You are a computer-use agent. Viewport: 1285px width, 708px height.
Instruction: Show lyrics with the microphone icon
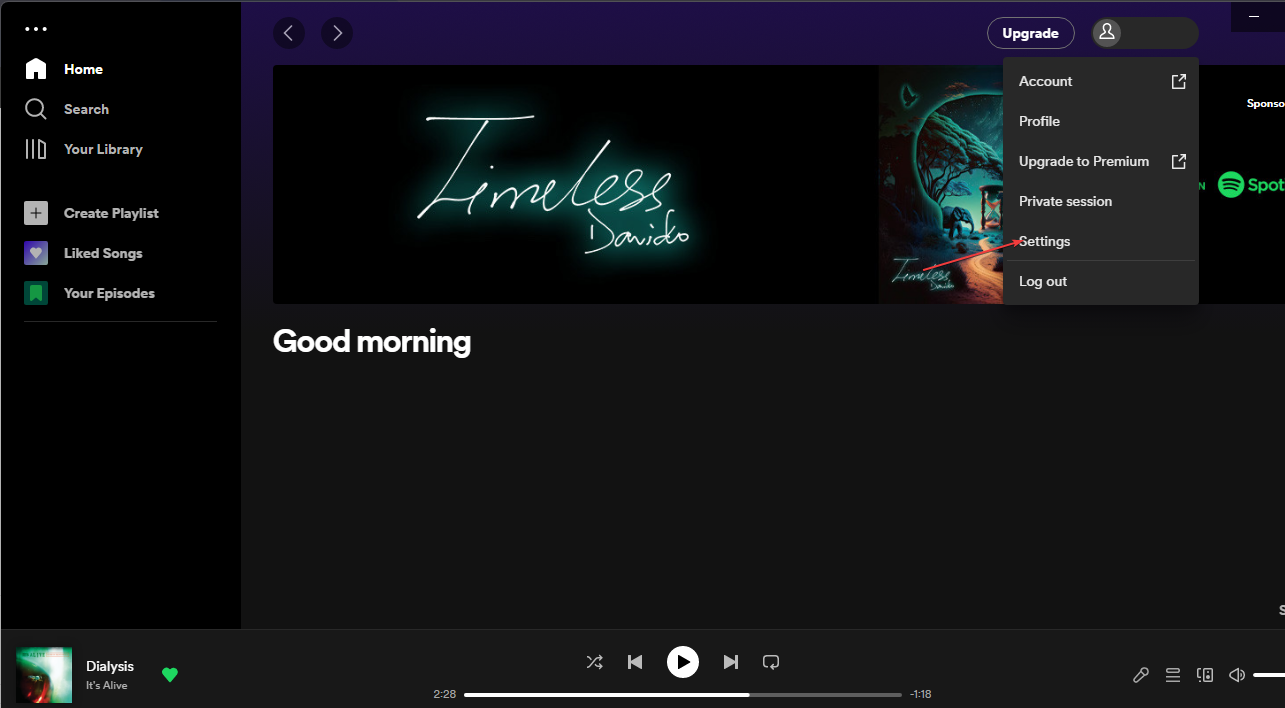(1141, 675)
